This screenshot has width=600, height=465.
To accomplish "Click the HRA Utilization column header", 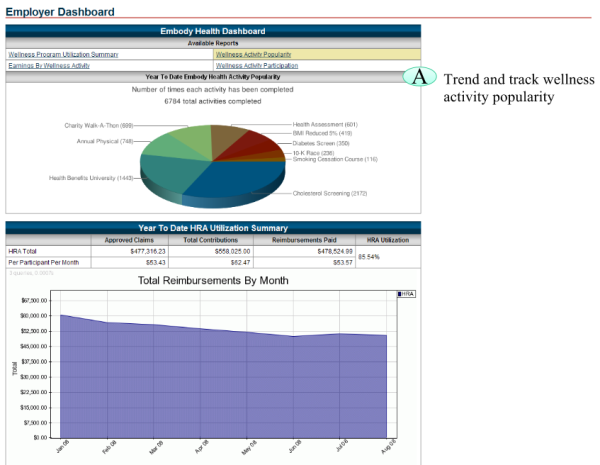I will [388, 240].
